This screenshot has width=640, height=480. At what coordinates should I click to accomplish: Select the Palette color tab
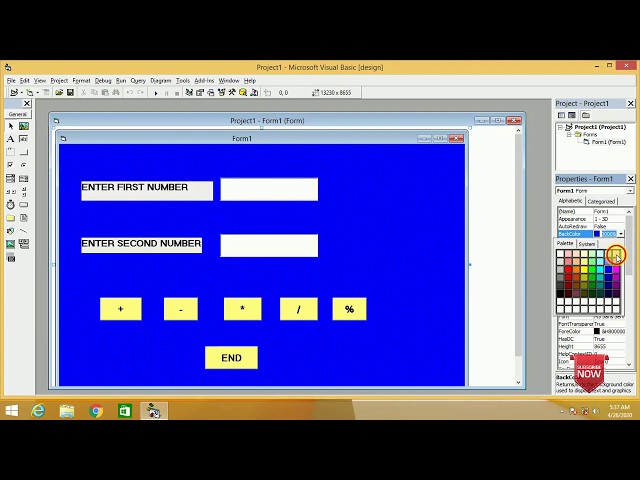tap(565, 243)
